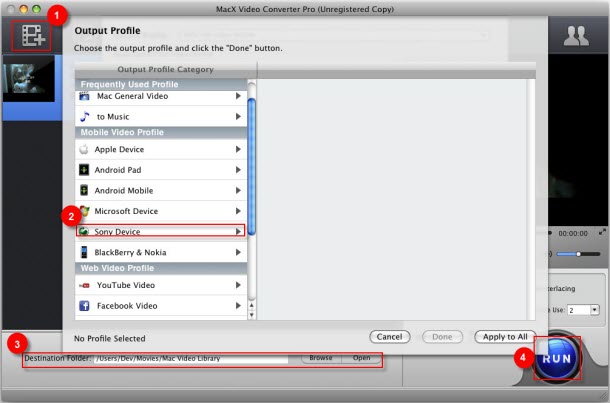Click the Cancel button

click(389, 337)
